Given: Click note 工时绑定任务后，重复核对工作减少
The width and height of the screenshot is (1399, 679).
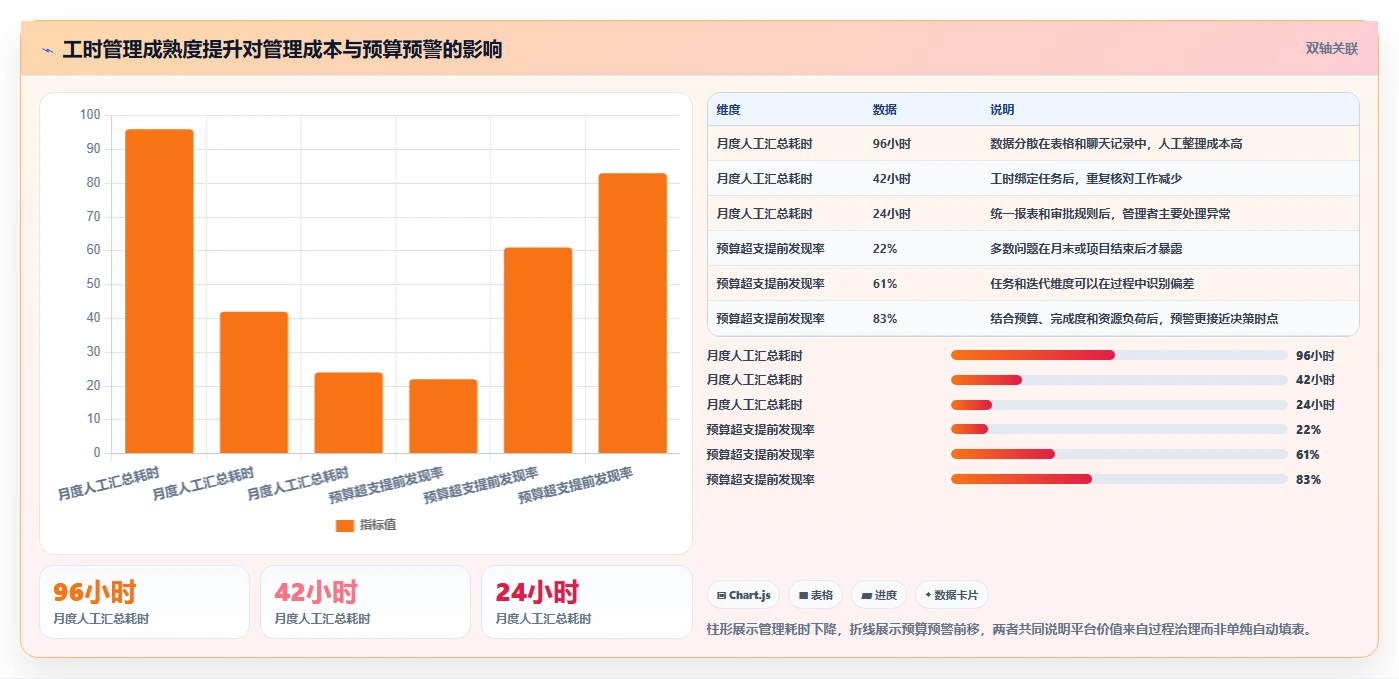Looking at the screenshot, I should coord(1086,179).
